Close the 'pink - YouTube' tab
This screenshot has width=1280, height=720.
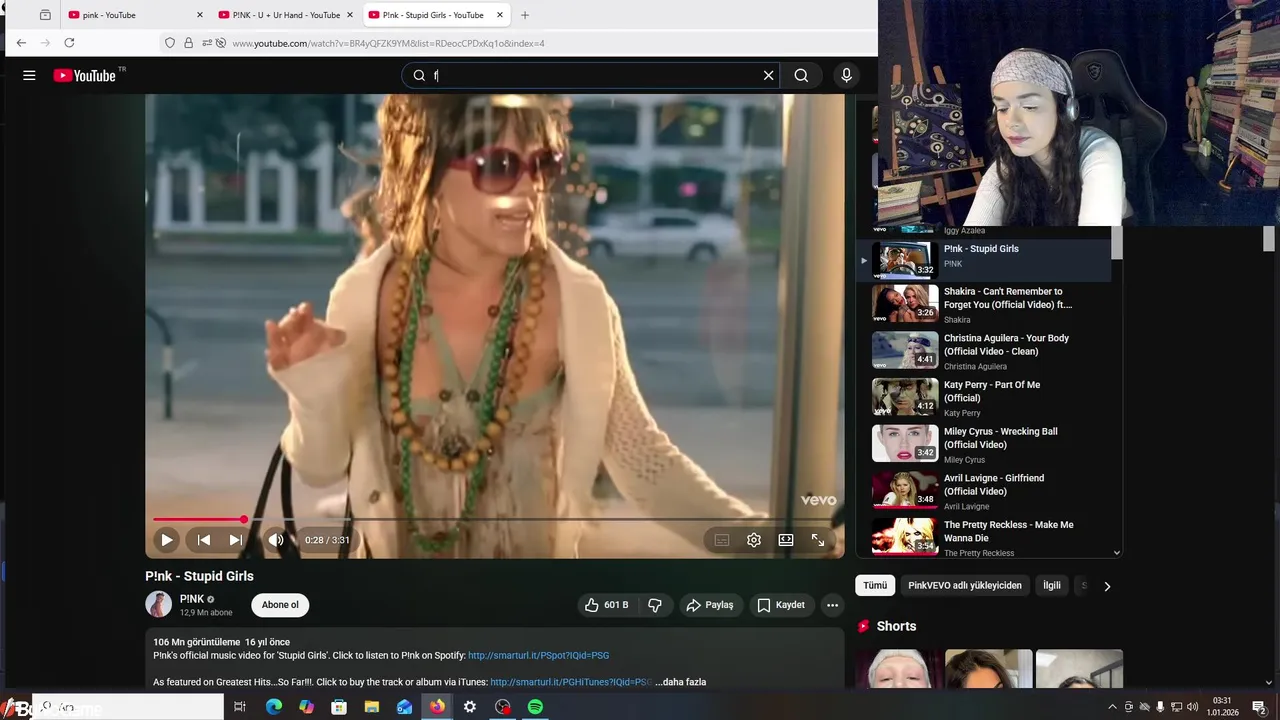[x=199, y=15]
